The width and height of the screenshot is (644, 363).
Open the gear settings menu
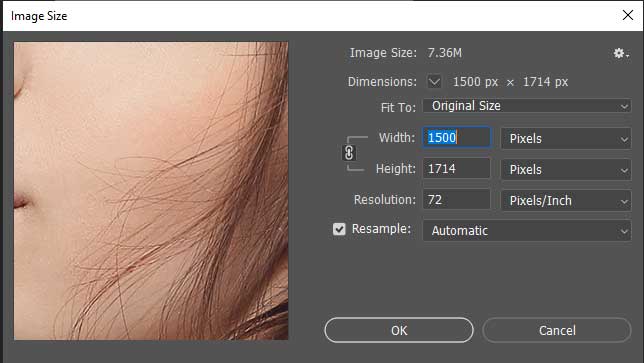coord(621,53)
